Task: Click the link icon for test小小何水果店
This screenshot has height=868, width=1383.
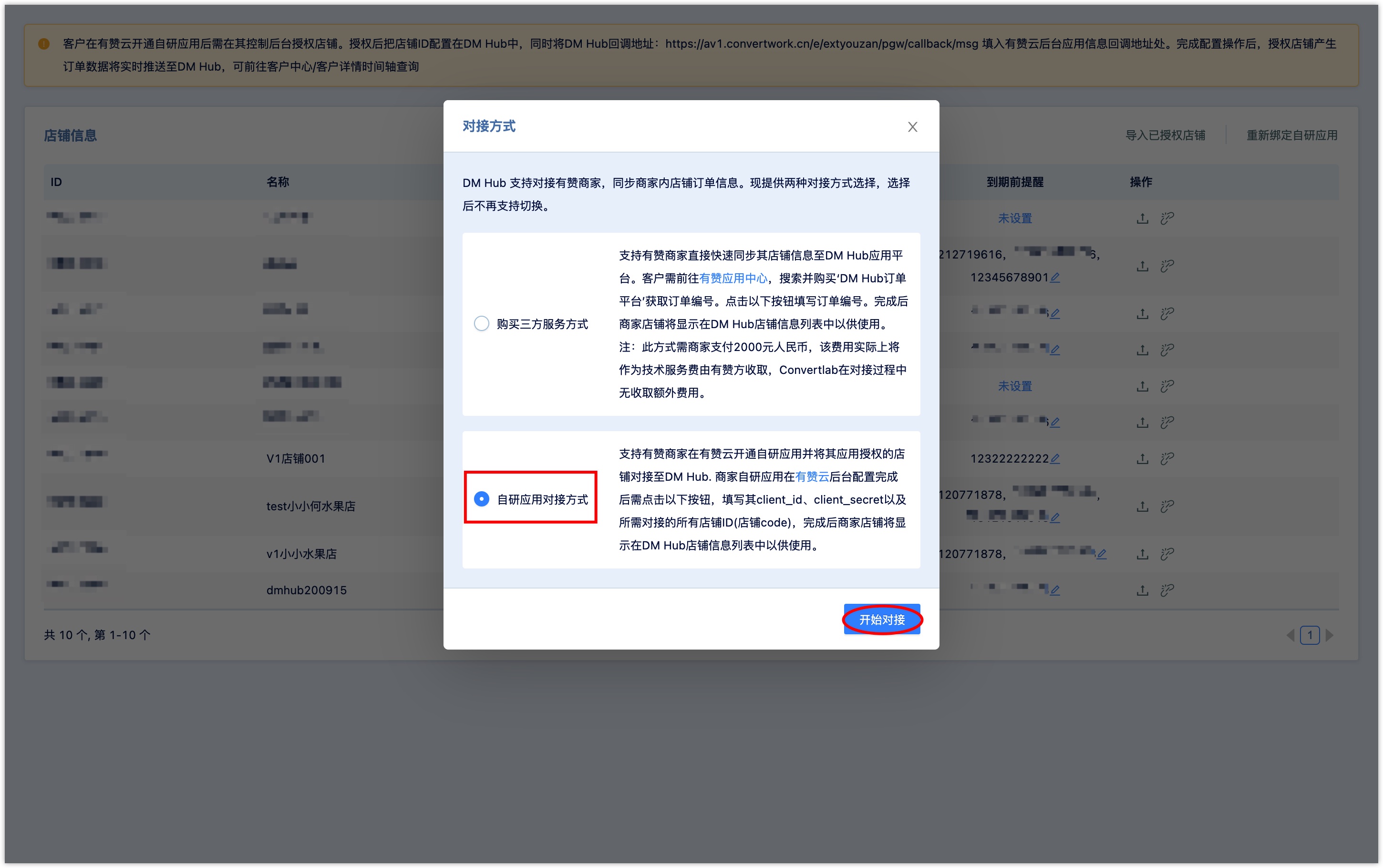Action: (x=1166, y=506)
